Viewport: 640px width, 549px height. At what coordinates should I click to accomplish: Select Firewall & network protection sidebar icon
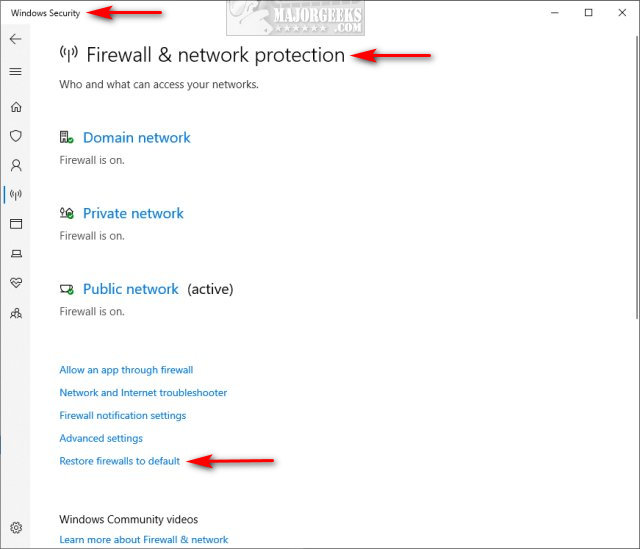(16, 195)
